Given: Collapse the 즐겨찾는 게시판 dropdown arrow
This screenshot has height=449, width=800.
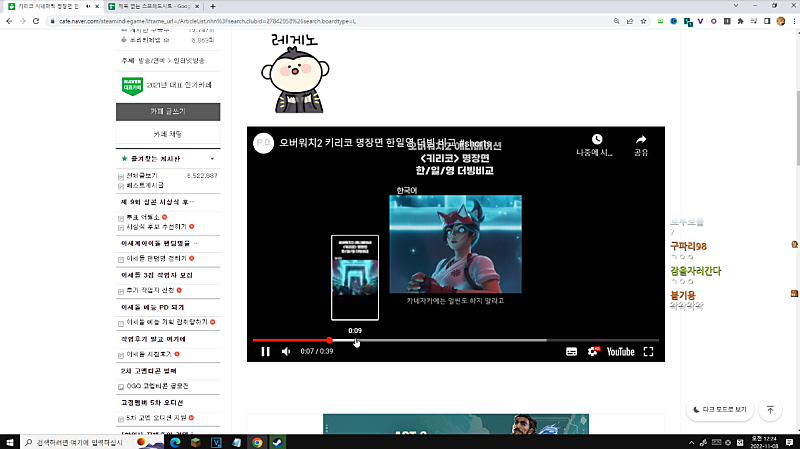Looking at the screenshot, I should 212,159.
